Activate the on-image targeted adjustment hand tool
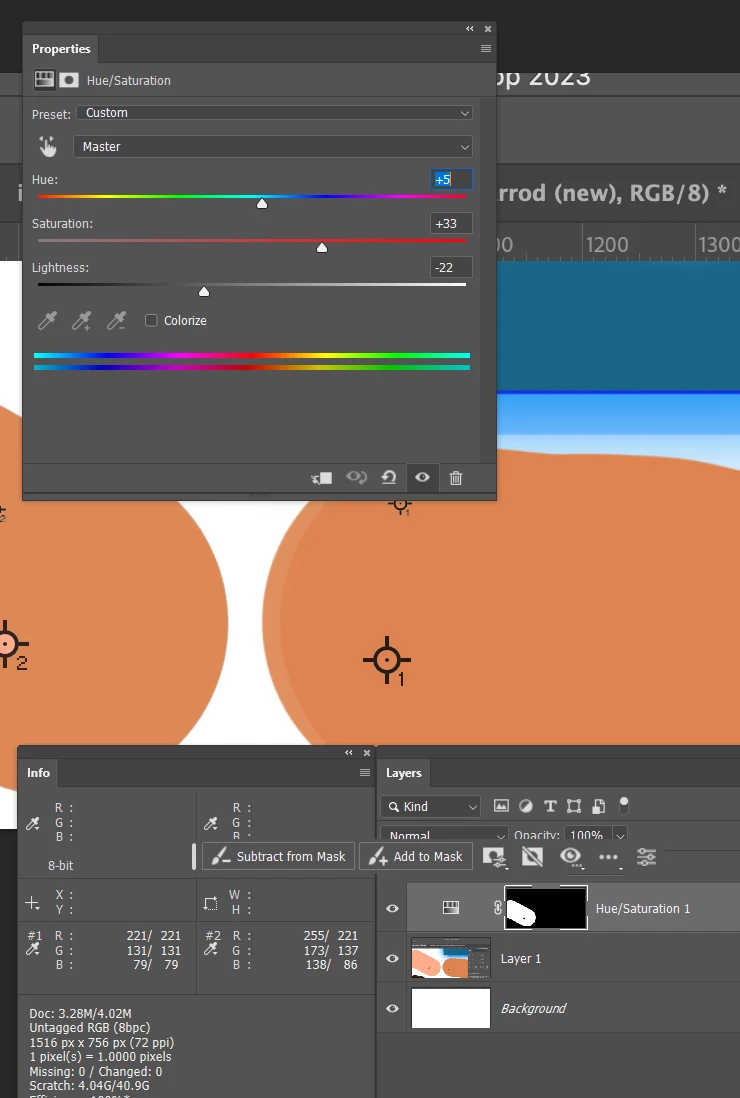 (48, 146)
